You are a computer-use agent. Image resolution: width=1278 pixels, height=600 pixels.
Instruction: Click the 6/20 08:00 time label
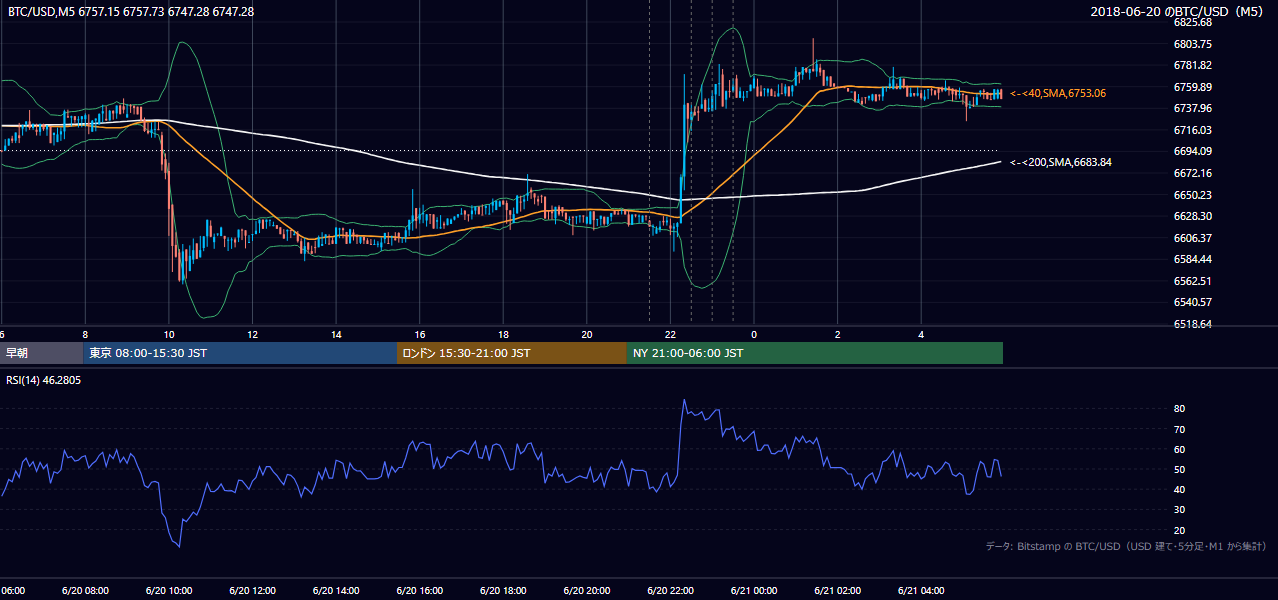click(85, 590)
